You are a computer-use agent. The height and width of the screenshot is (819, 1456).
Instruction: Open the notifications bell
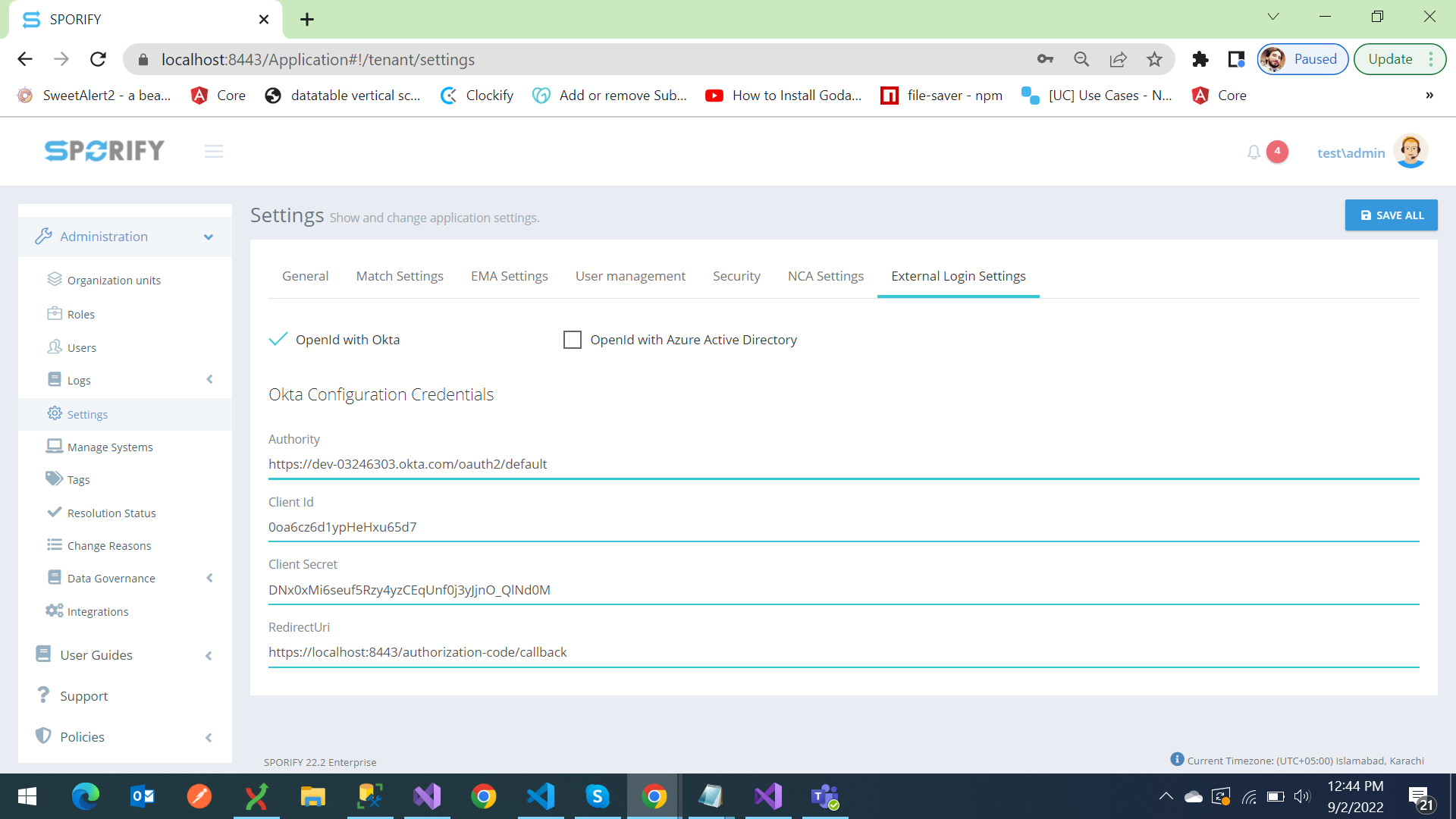(x=1253, y=152)
